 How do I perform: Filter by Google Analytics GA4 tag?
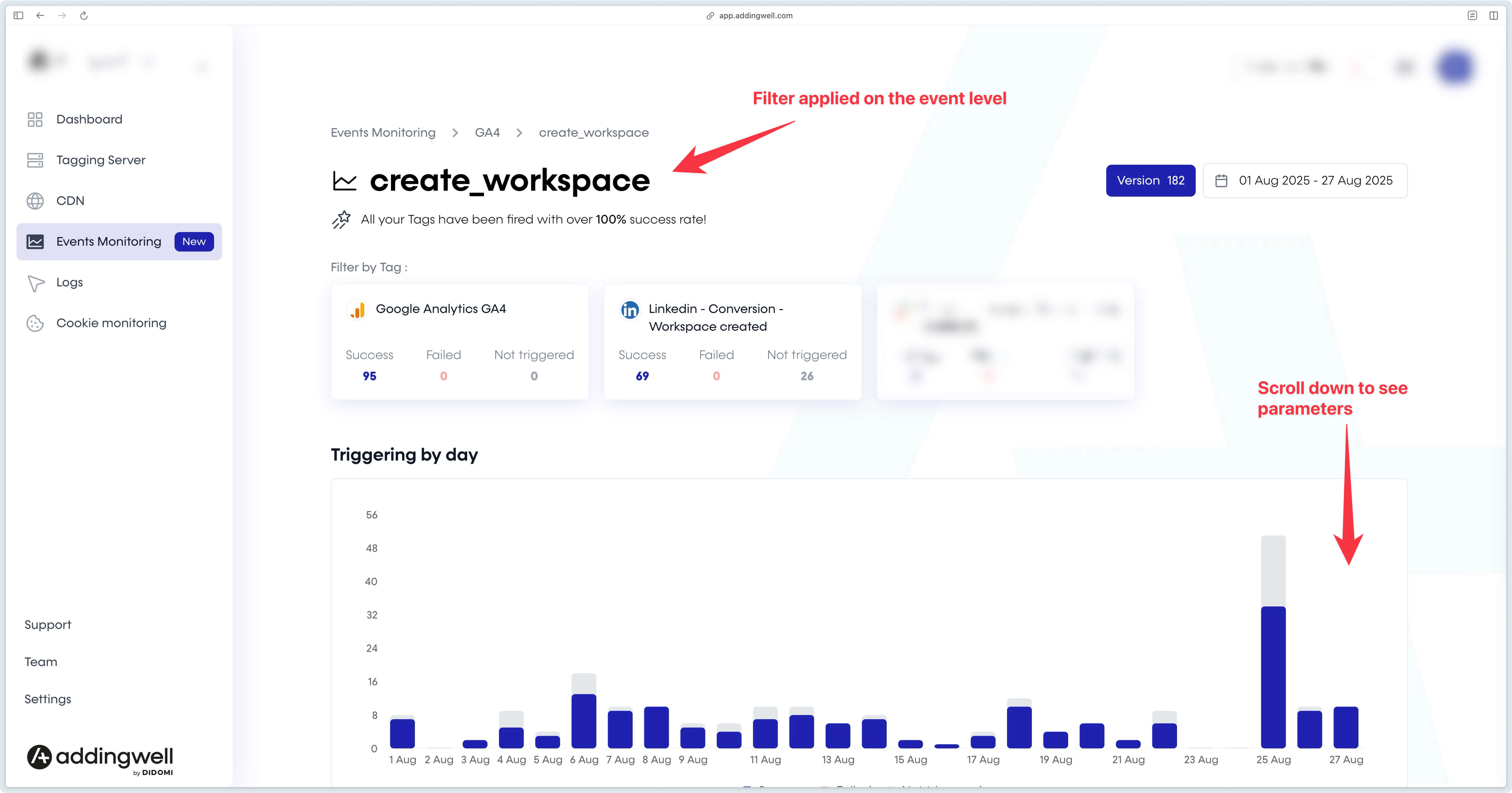pyautogui.click(x=460, y=342)
